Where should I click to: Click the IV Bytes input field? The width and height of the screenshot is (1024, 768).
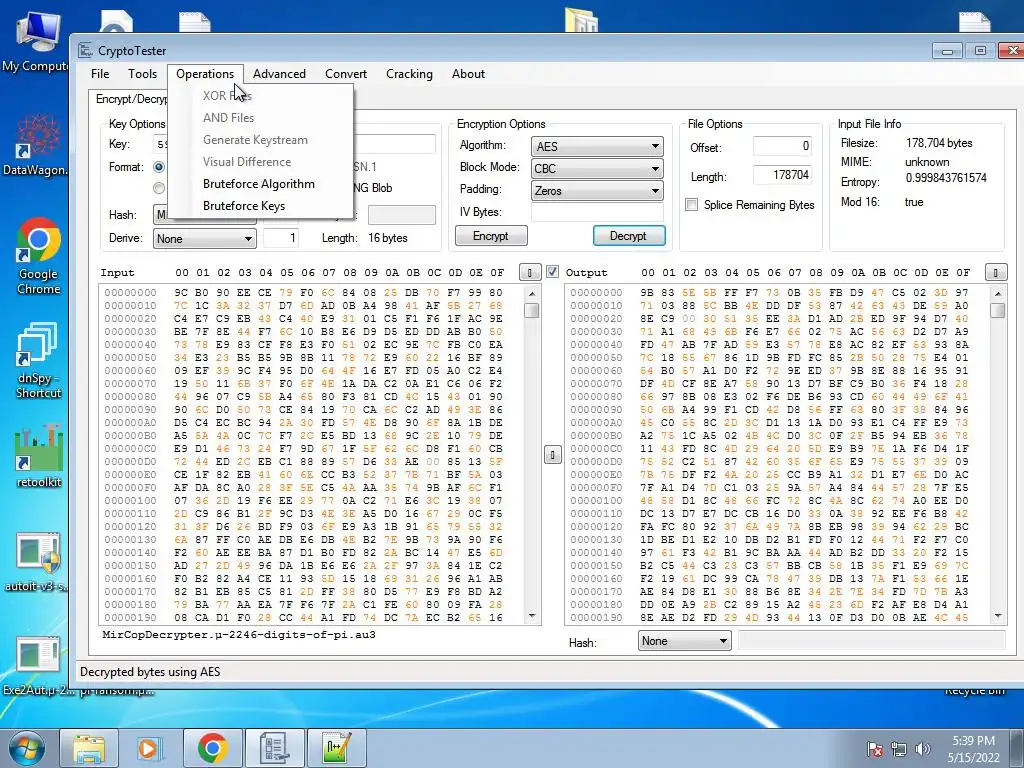[x=597, y=212]
